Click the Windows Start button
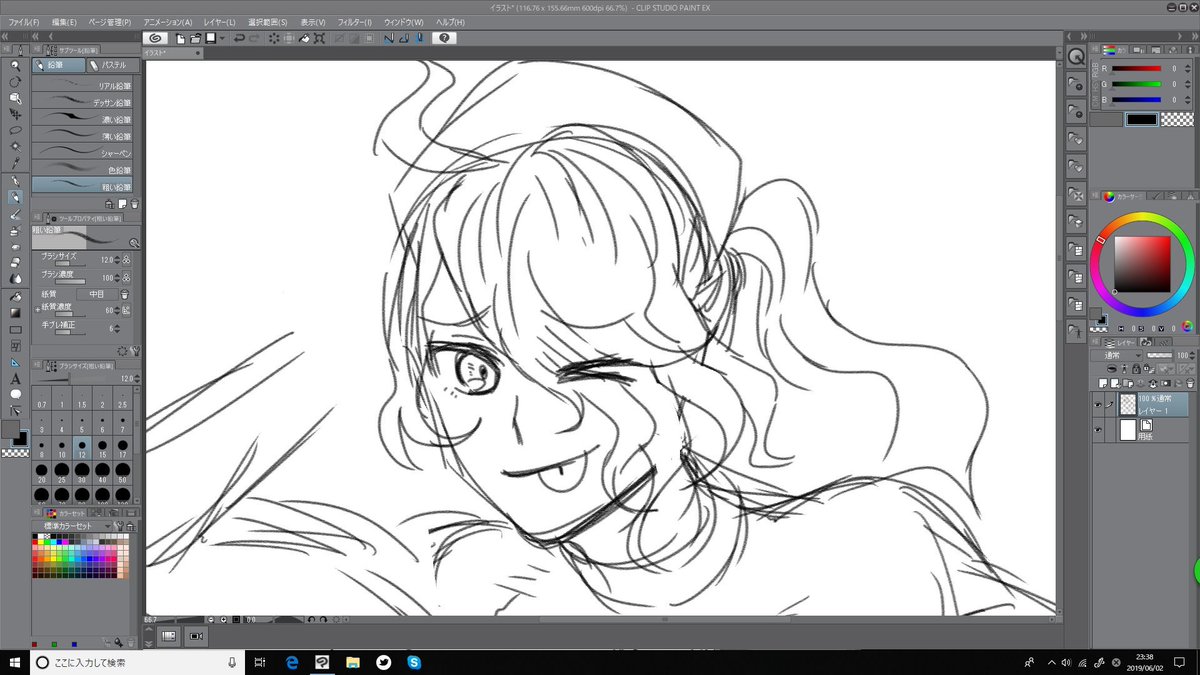Viewport: 1200px width, 675px height. pyautogui.click(x=14, y=662)
